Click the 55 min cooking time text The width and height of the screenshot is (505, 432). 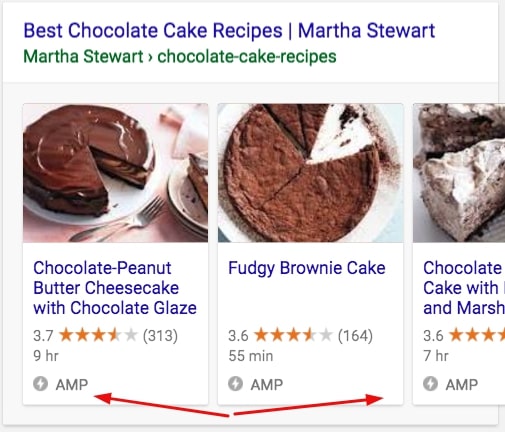(251, 356)
